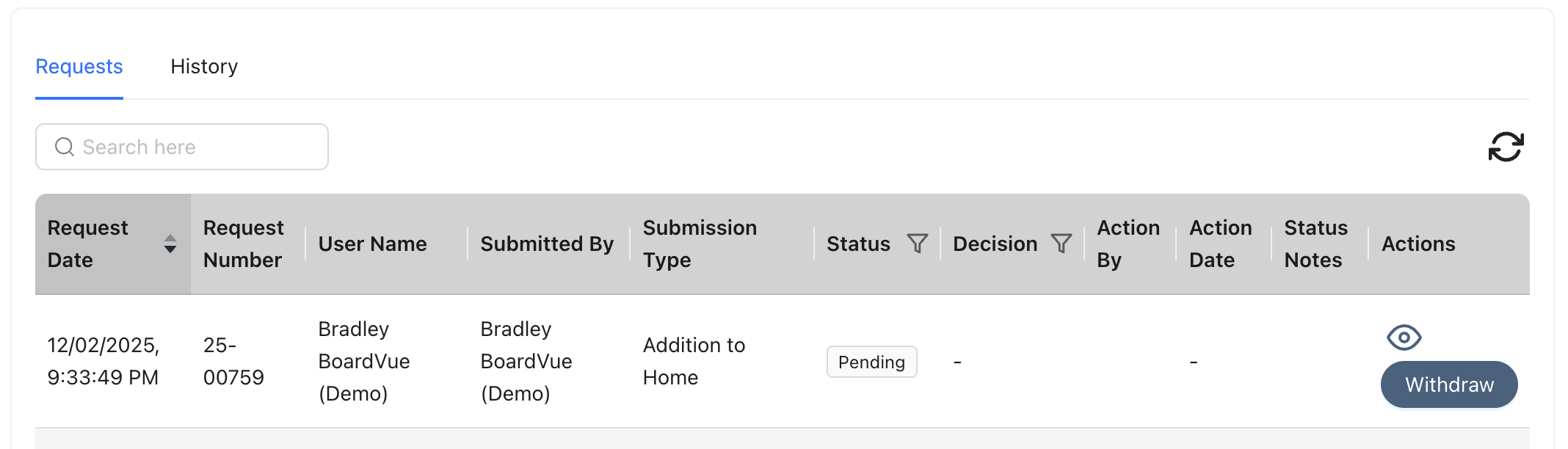Click the Addition to Home cell

pos(694,361)
